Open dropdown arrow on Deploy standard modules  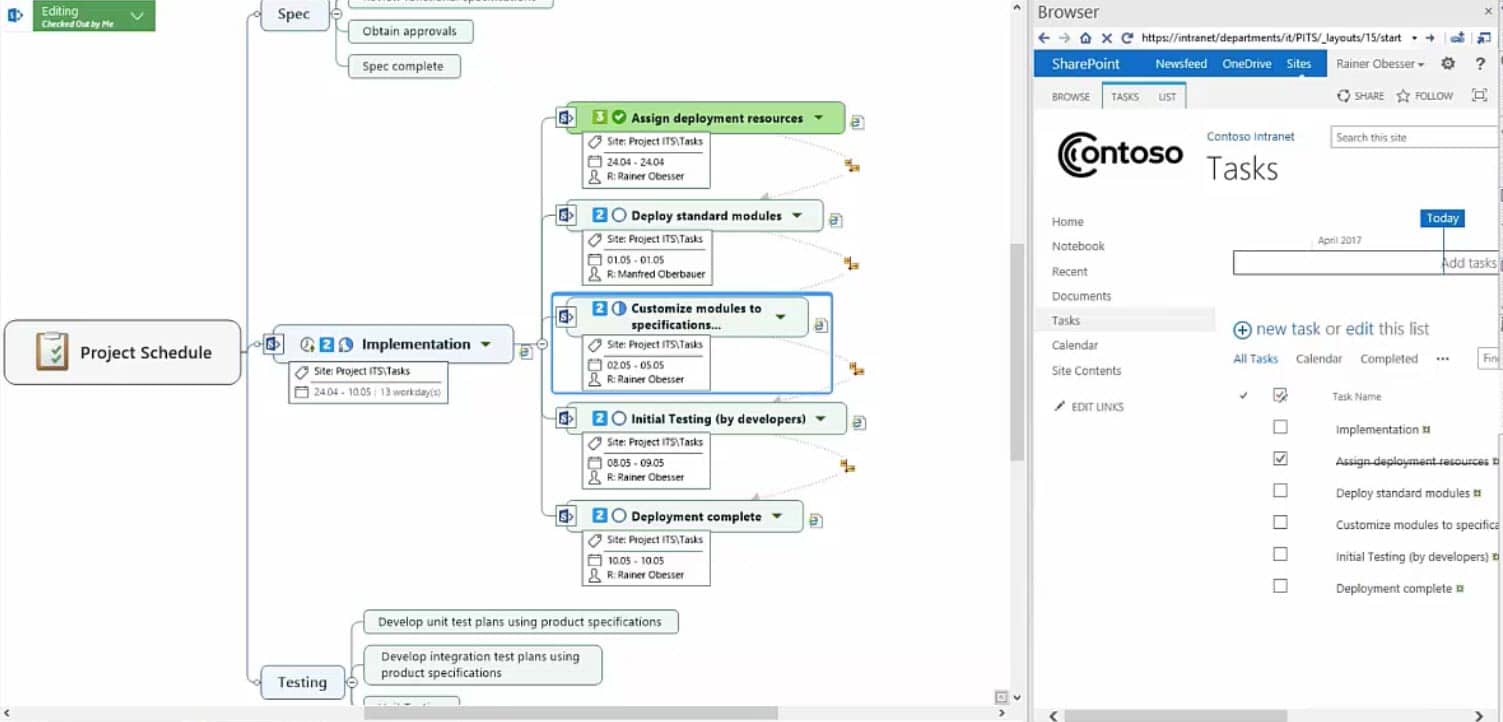click(797, 215)
